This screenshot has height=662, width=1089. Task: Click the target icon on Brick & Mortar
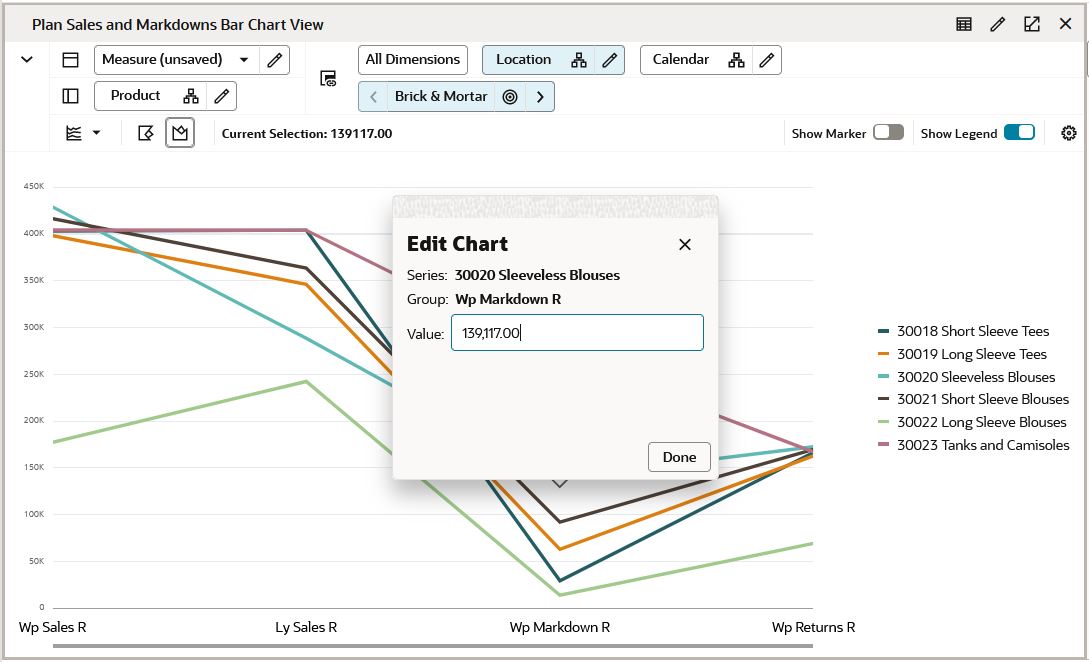point(510,97)
